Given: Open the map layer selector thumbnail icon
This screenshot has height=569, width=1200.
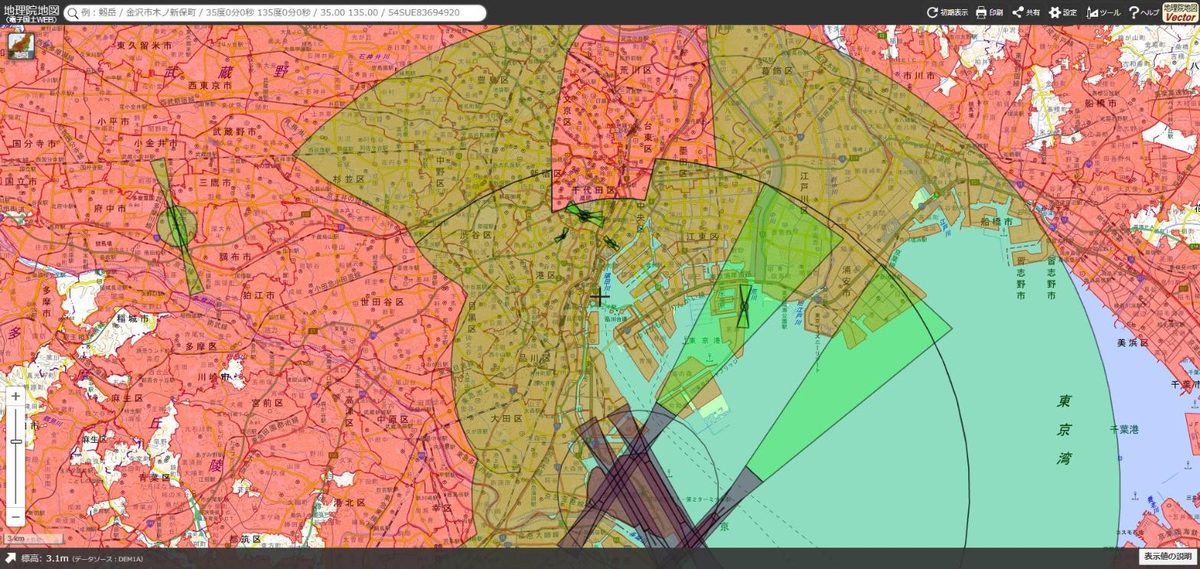Looking at the screenshot, I should click(x=21, y=47).
